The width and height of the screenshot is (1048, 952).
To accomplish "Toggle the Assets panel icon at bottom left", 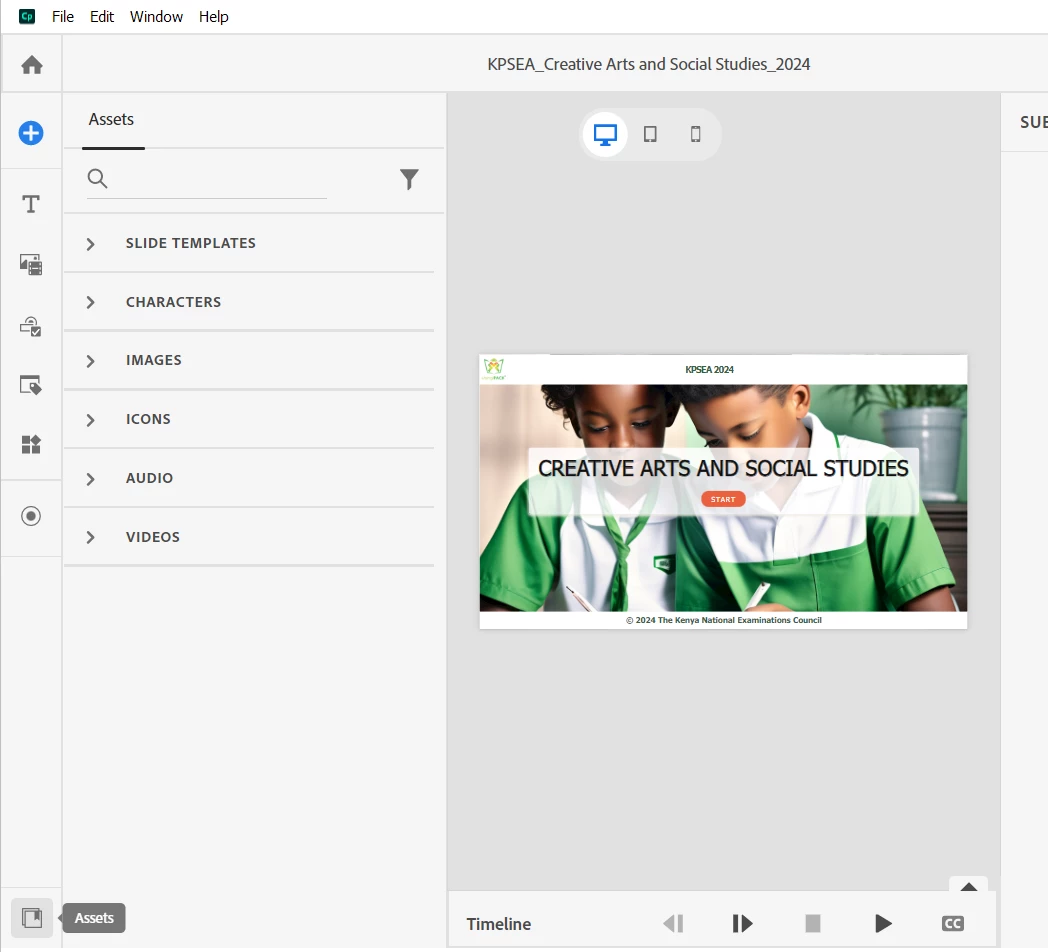I will point(31,918).
